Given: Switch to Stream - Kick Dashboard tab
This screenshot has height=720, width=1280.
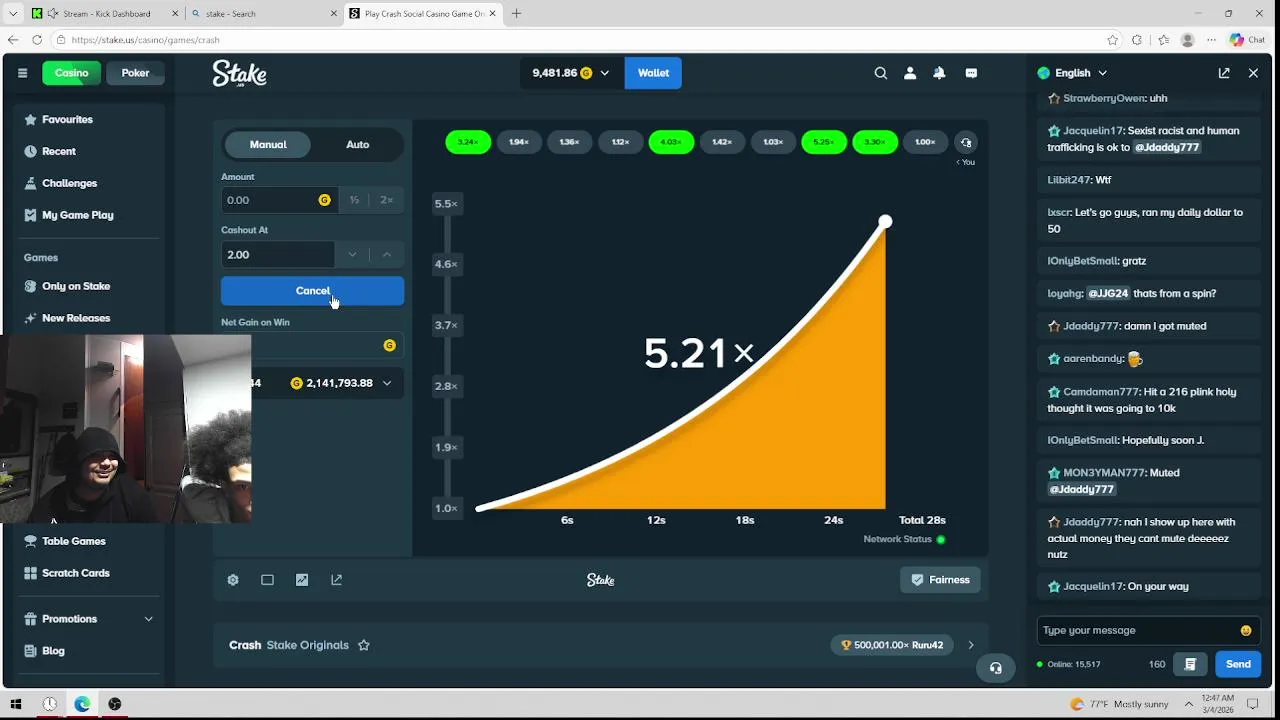Looking at the screenshot, I should pyautogui.click(x=105, y=14).
